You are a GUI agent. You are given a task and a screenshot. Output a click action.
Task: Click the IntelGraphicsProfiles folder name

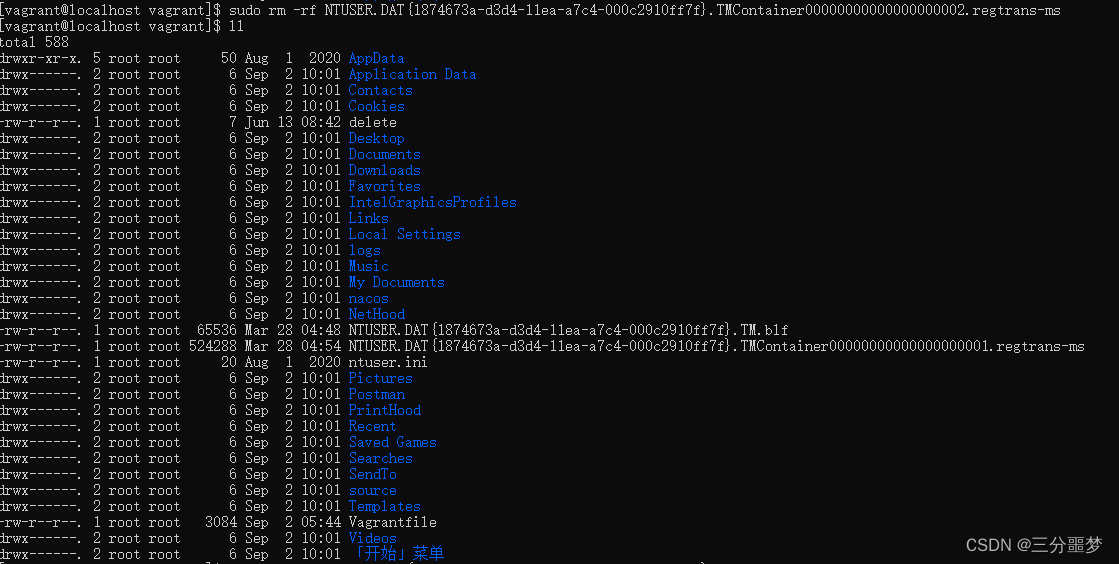pos(432,203)
